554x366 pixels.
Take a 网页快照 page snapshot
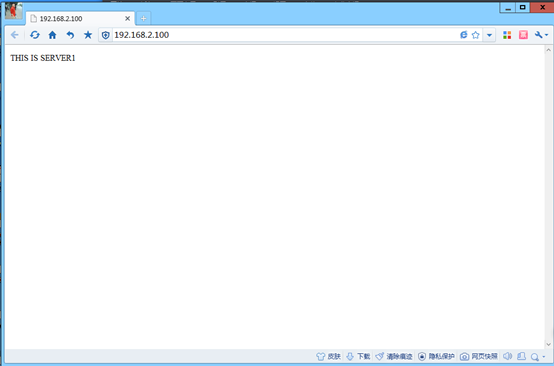[479, 356]
